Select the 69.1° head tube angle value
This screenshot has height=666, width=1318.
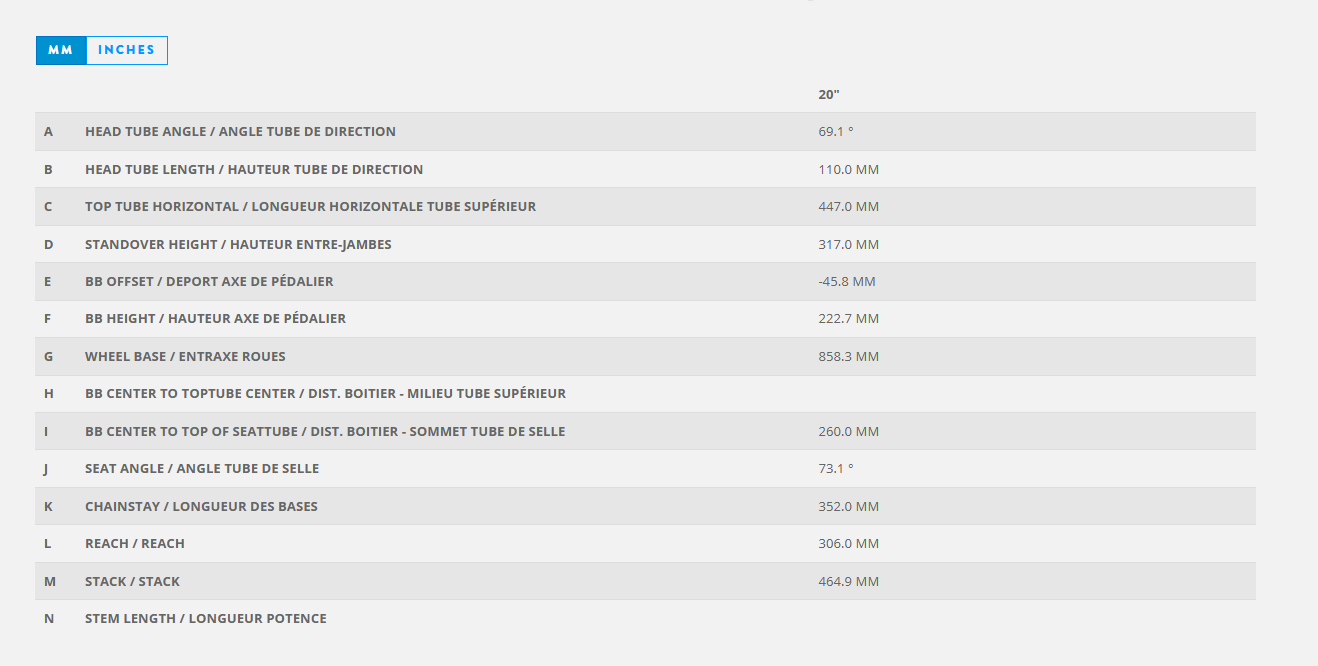(836, 132)
